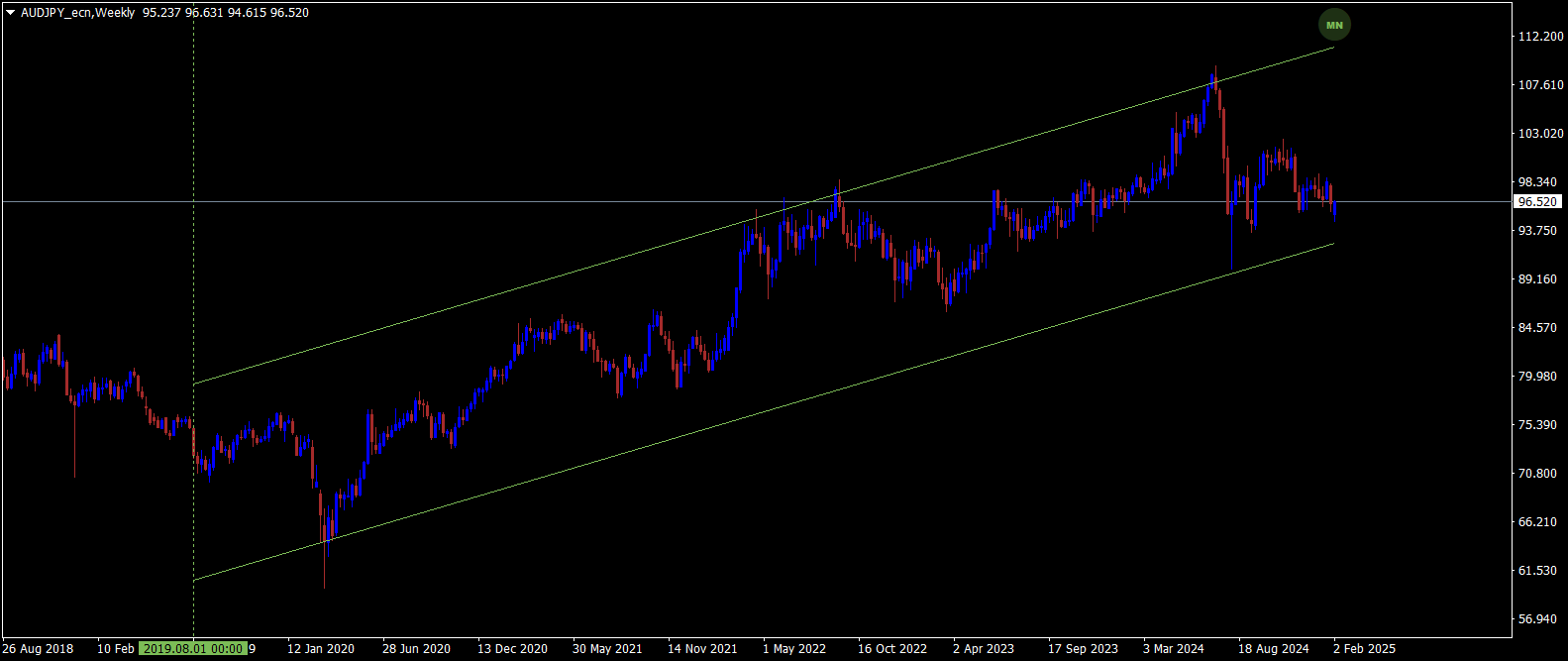Click the 12 Jan 2020 date label
The width and height of the screenshot is (1568, 661).
(321, 649)
